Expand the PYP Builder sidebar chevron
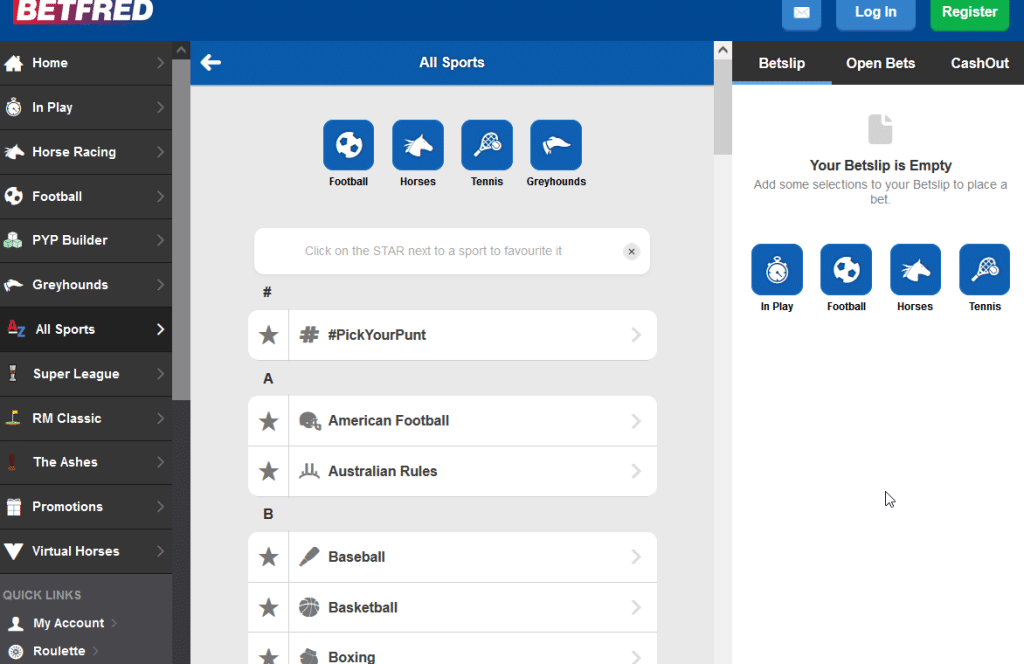Image resolution: width=1024 pixels, height=664 pixels. tap(160, 240)
